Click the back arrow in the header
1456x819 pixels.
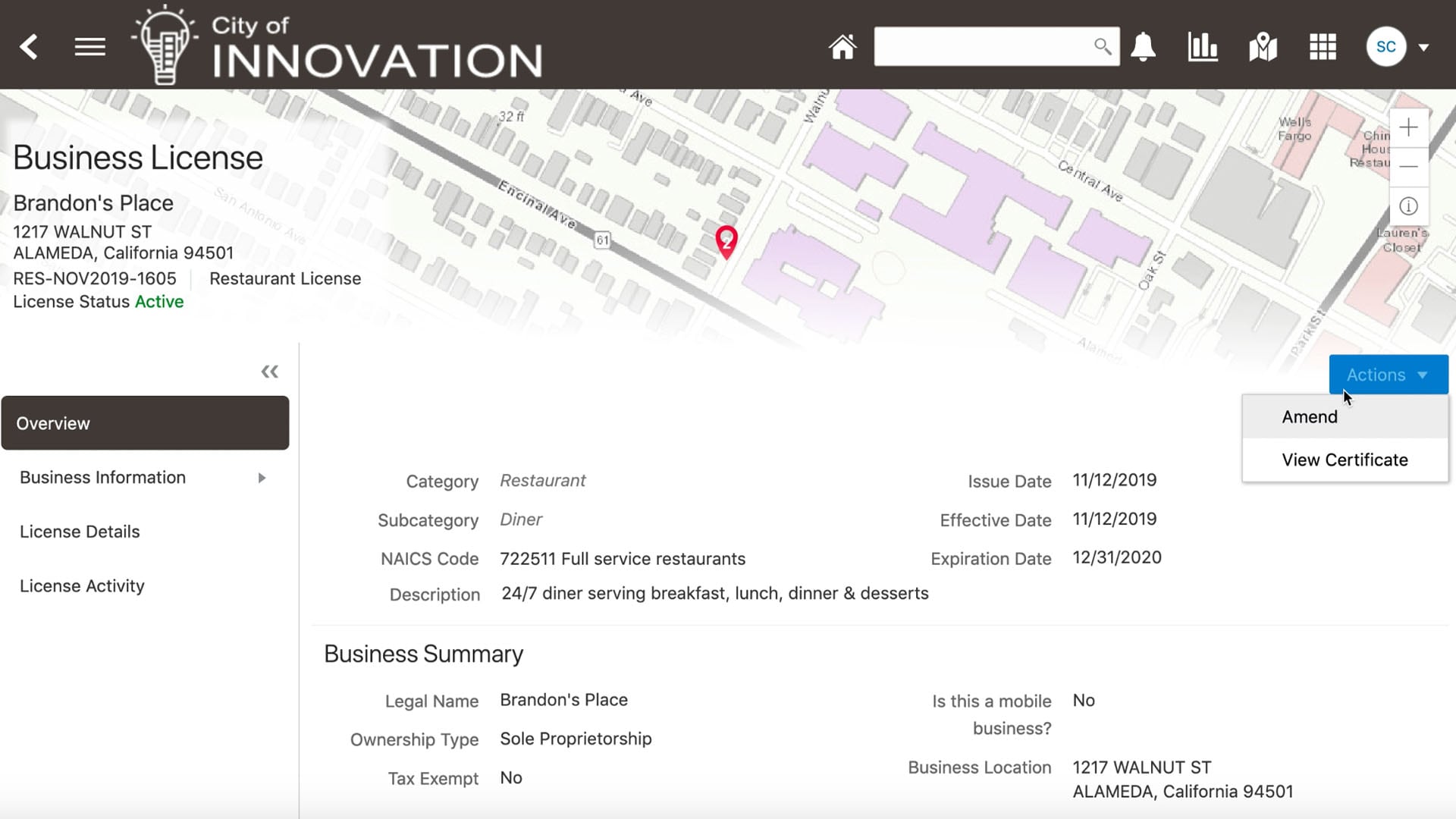tap(30, 46)
